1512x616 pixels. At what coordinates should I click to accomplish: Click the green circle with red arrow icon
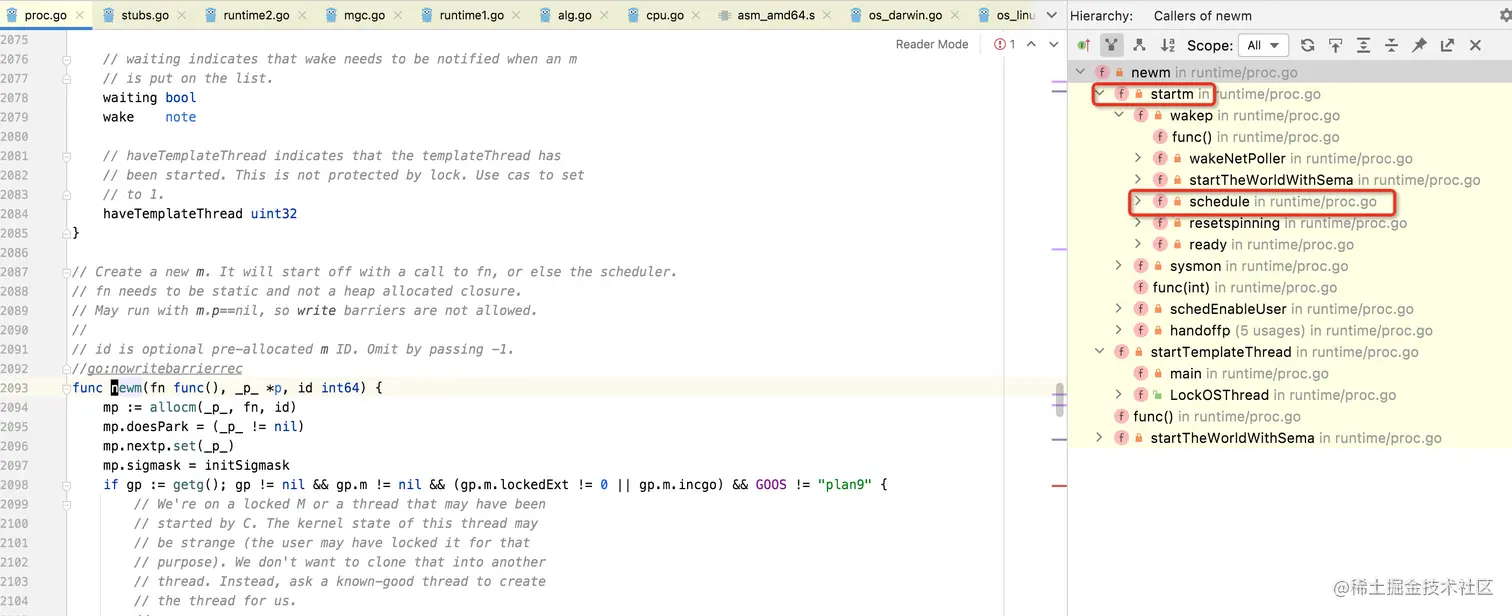1084,45
